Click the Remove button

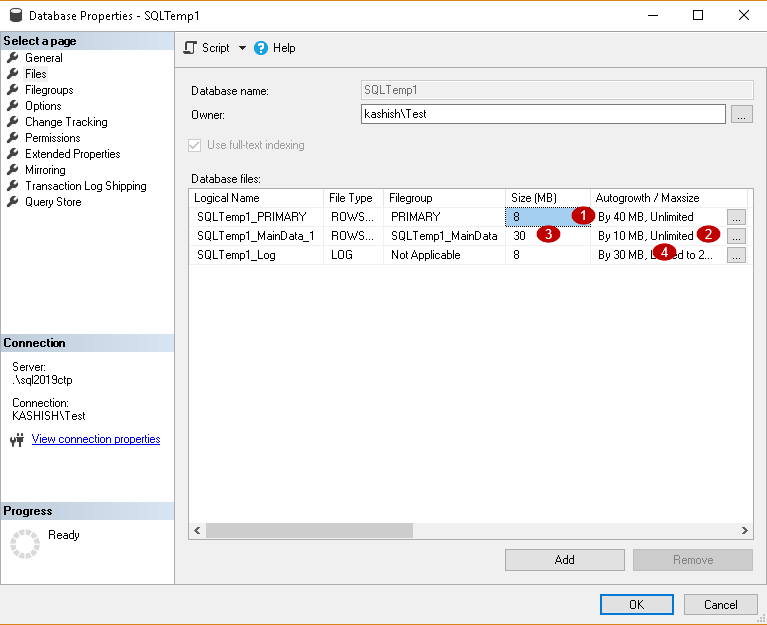point(693,560)
